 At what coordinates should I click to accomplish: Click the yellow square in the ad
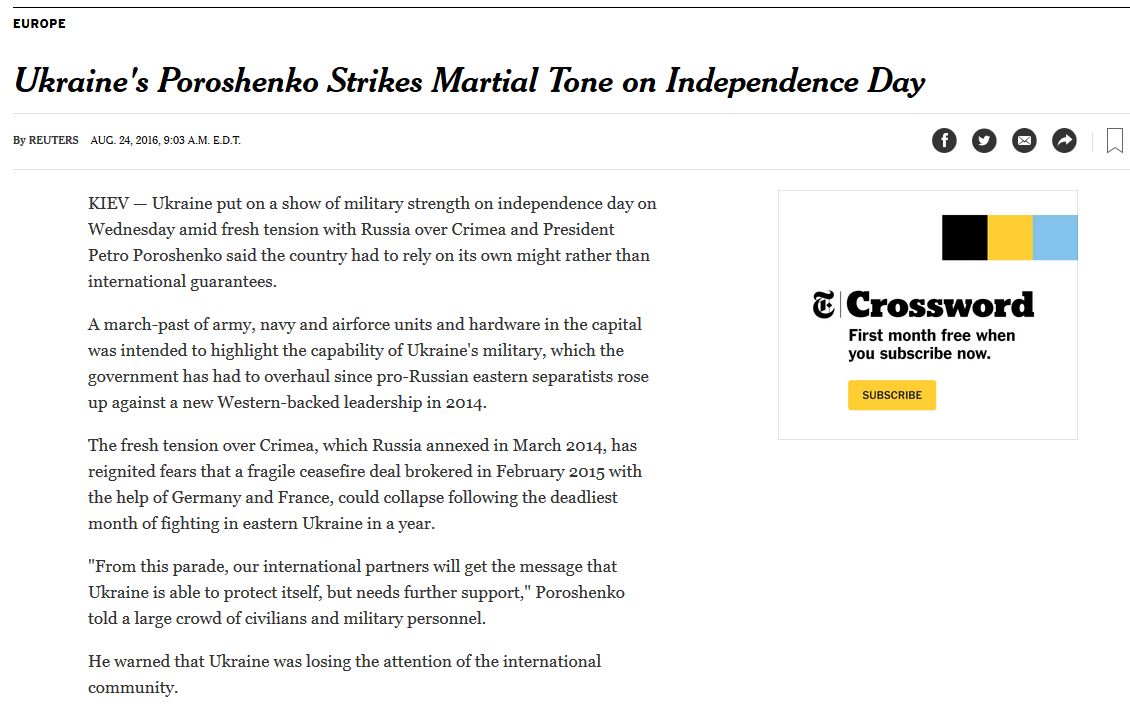(1010, 237)
